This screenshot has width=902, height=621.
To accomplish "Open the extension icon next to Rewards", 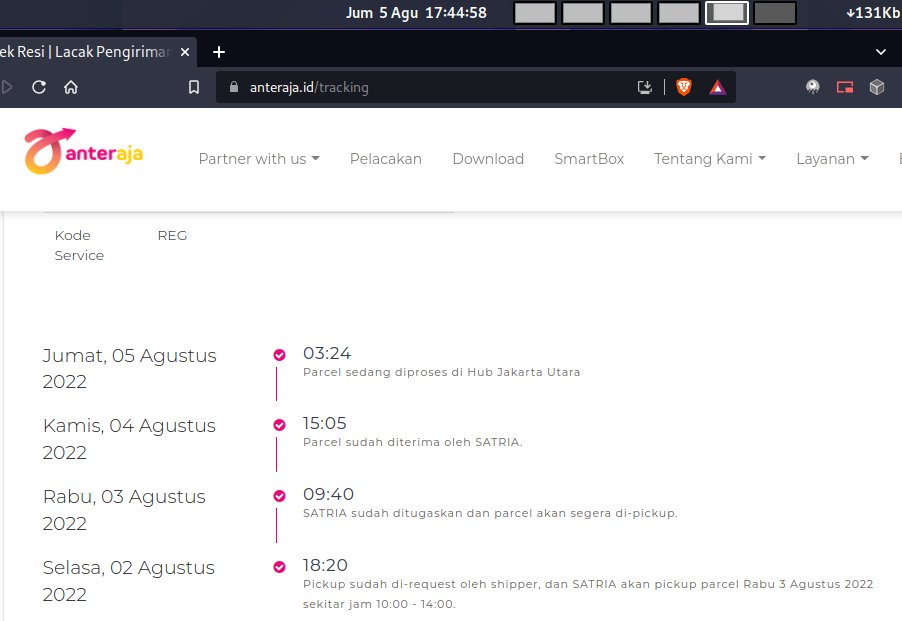I will click(812, 87).
